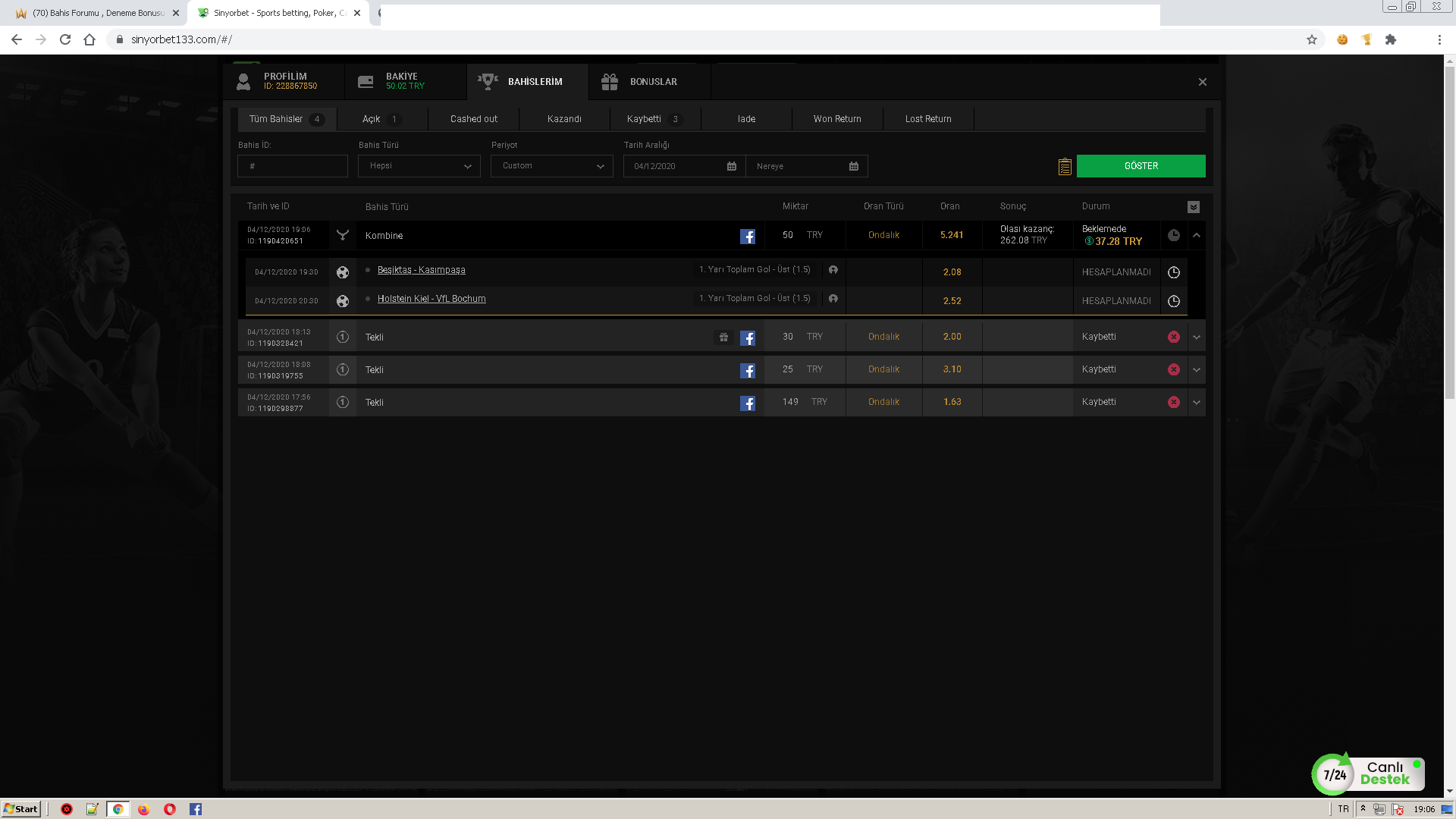Viewport: 1456px width, 819px height.
Task: Click 37.28 TRY cashout offer
Action: [1113, 242]
